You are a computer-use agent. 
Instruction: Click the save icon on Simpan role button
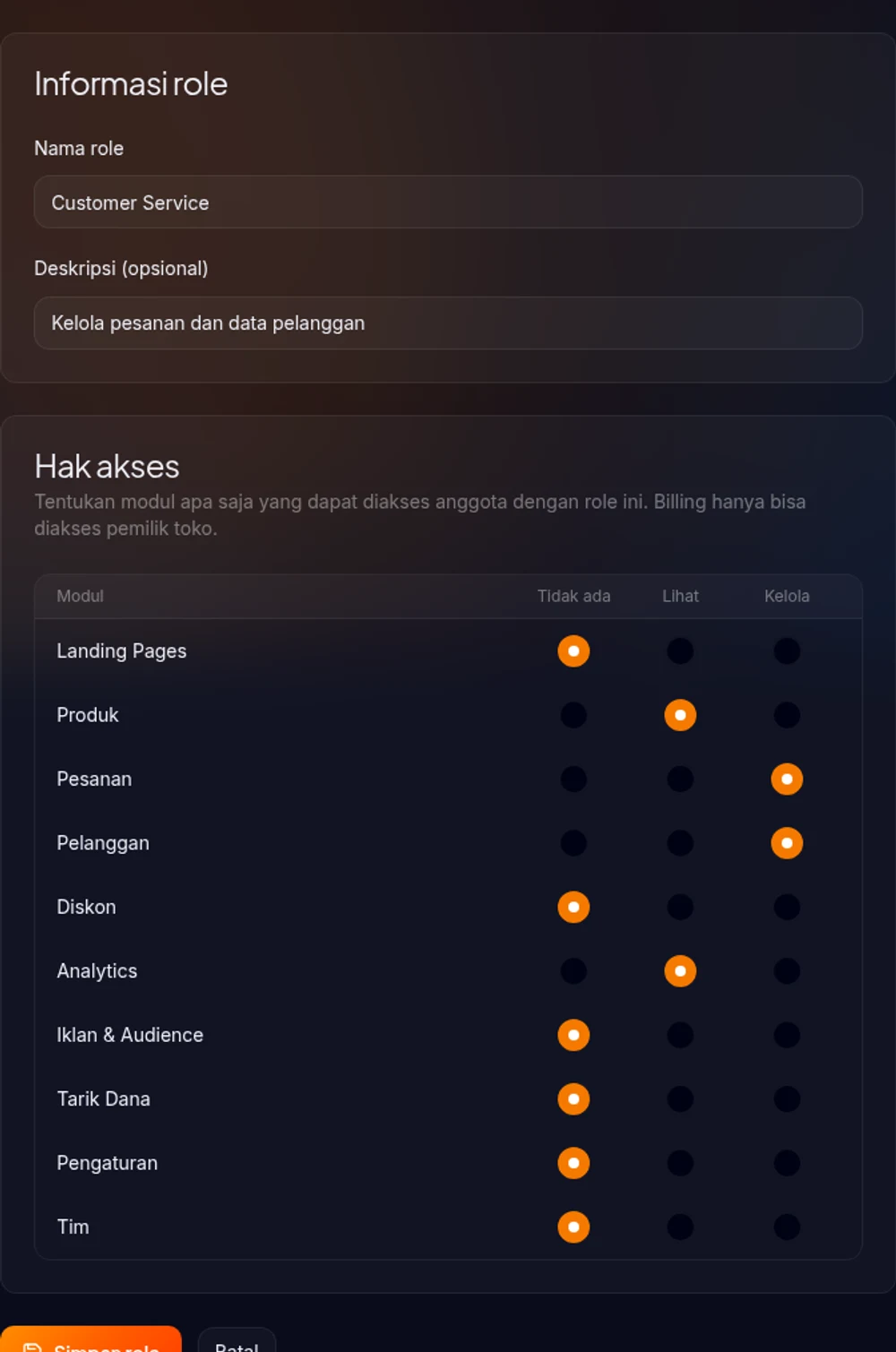tap(32, 1348)
